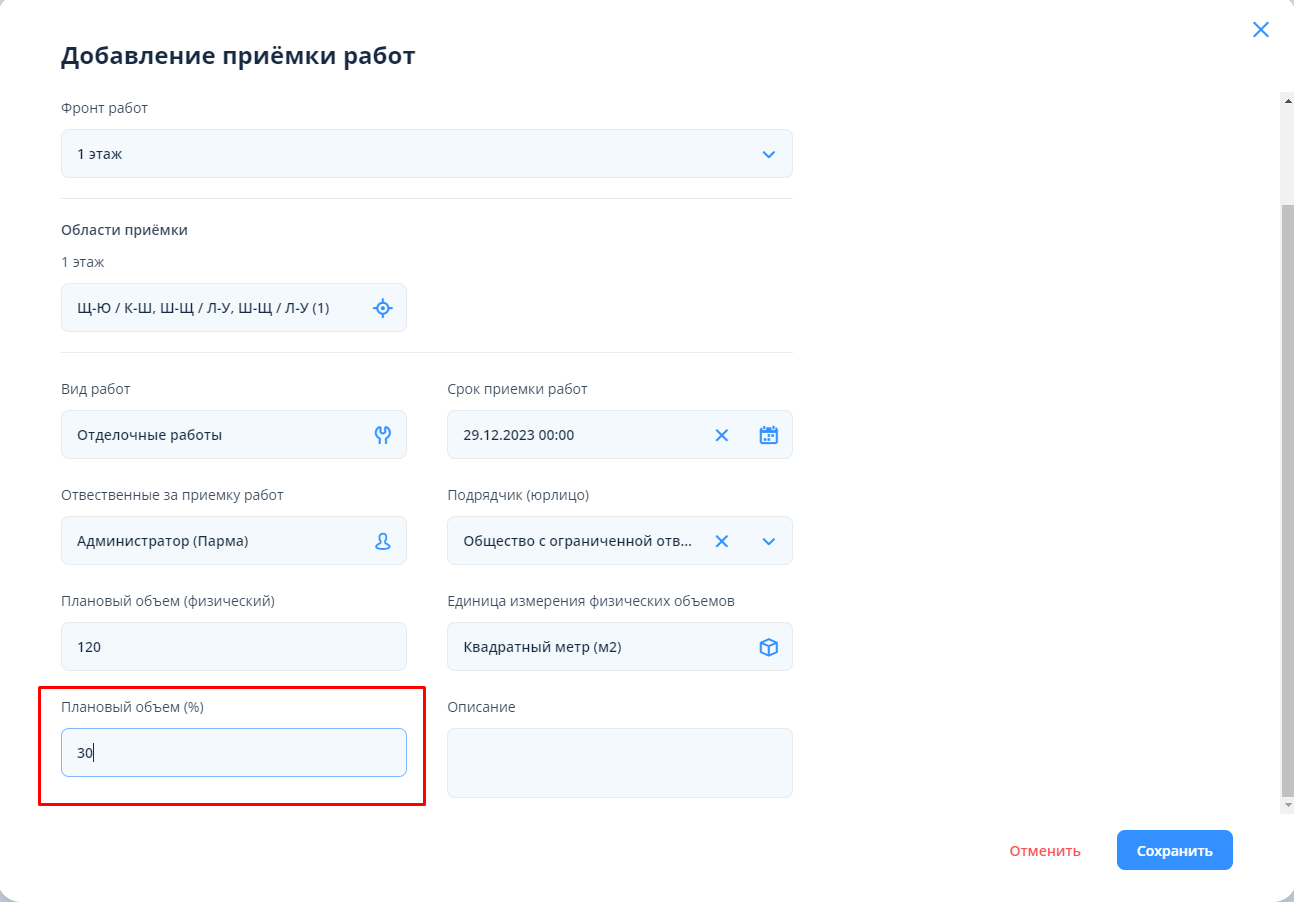This screenshot has height=902, width=1294.
Task: Open the Подрядчик (юрлицо) dropdown arrow
Action: click(x=768, y=541)
